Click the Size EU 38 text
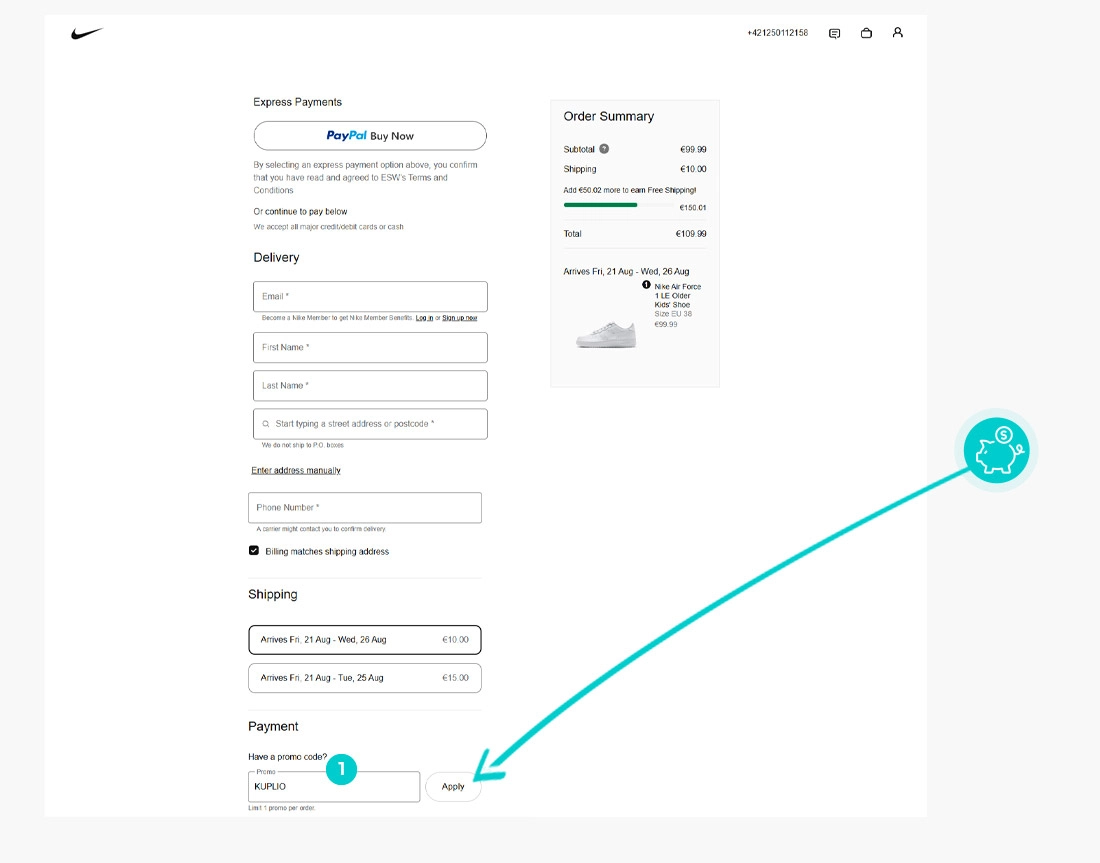 (x=673, y=314)
